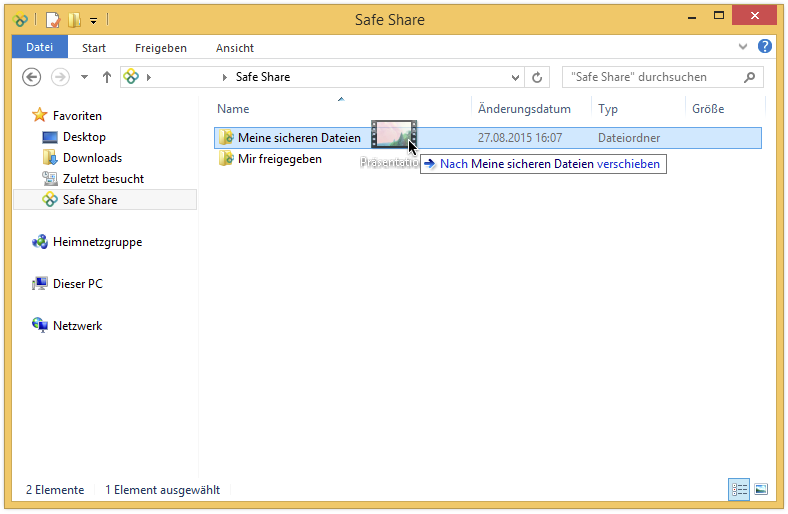
Task: Switch to details view icon
Action: [739, 489]
